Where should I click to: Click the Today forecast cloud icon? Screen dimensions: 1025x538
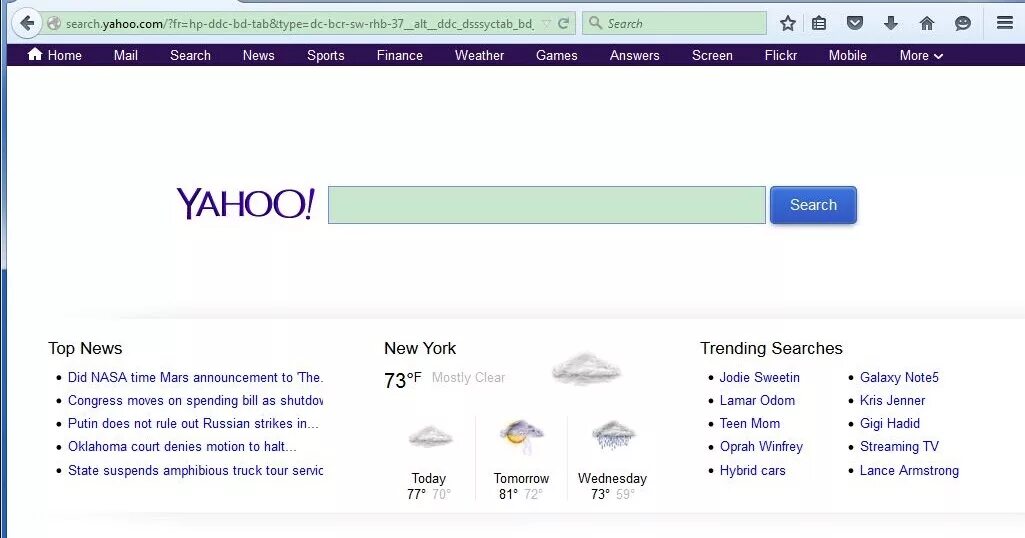coord(430,436)
